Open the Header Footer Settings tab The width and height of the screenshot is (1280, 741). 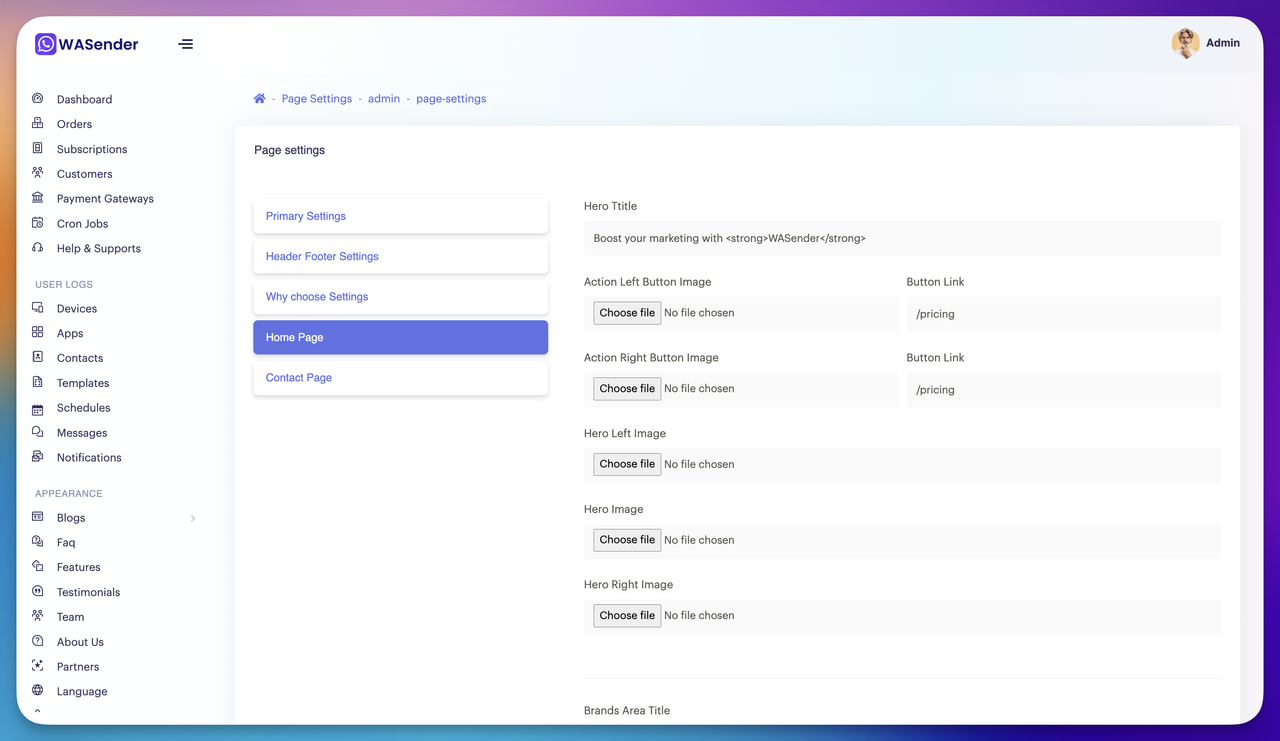pos(401,256)
